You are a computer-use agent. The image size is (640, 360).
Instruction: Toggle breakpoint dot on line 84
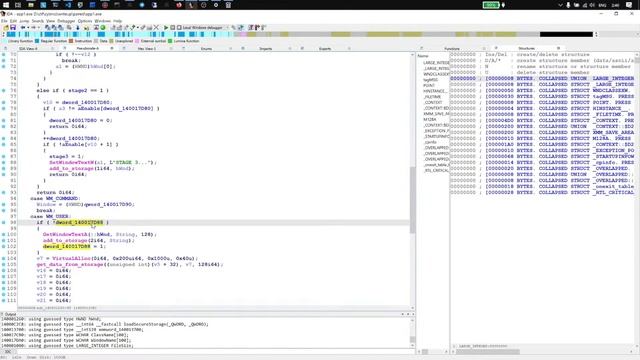tap(4, 138)
